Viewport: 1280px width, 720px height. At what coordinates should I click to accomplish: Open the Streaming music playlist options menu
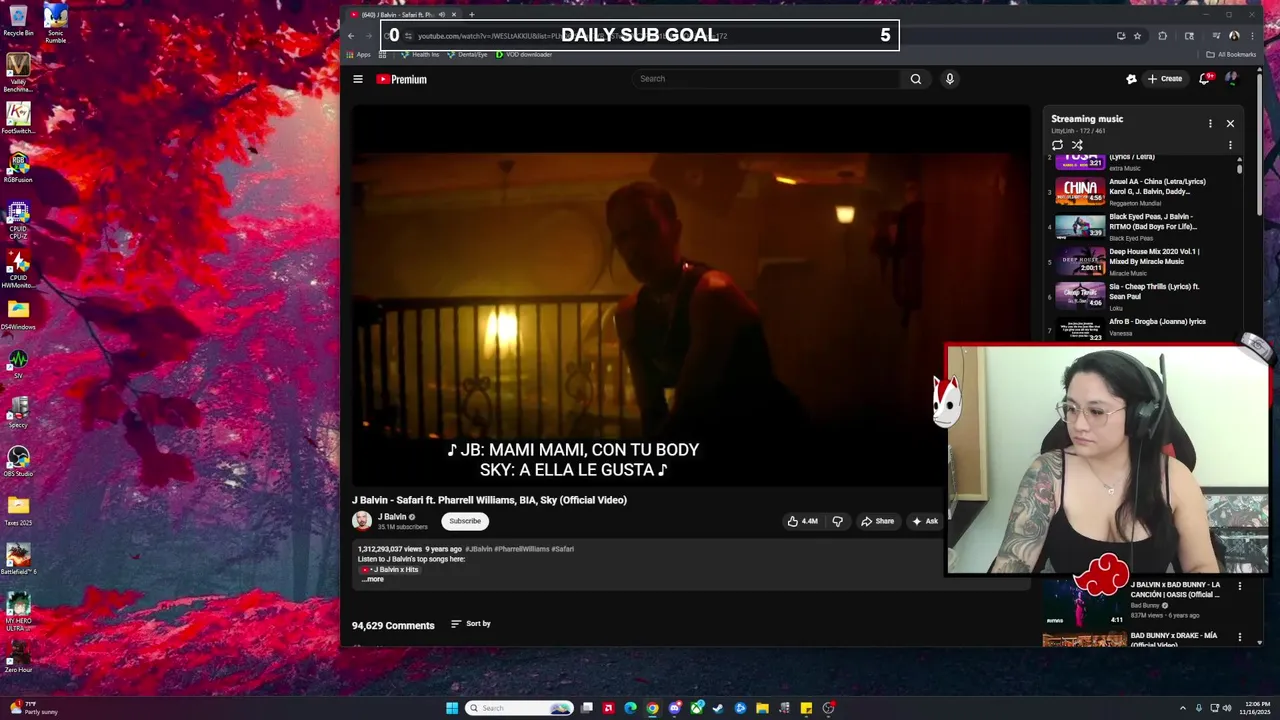[x=1210, y=123]
